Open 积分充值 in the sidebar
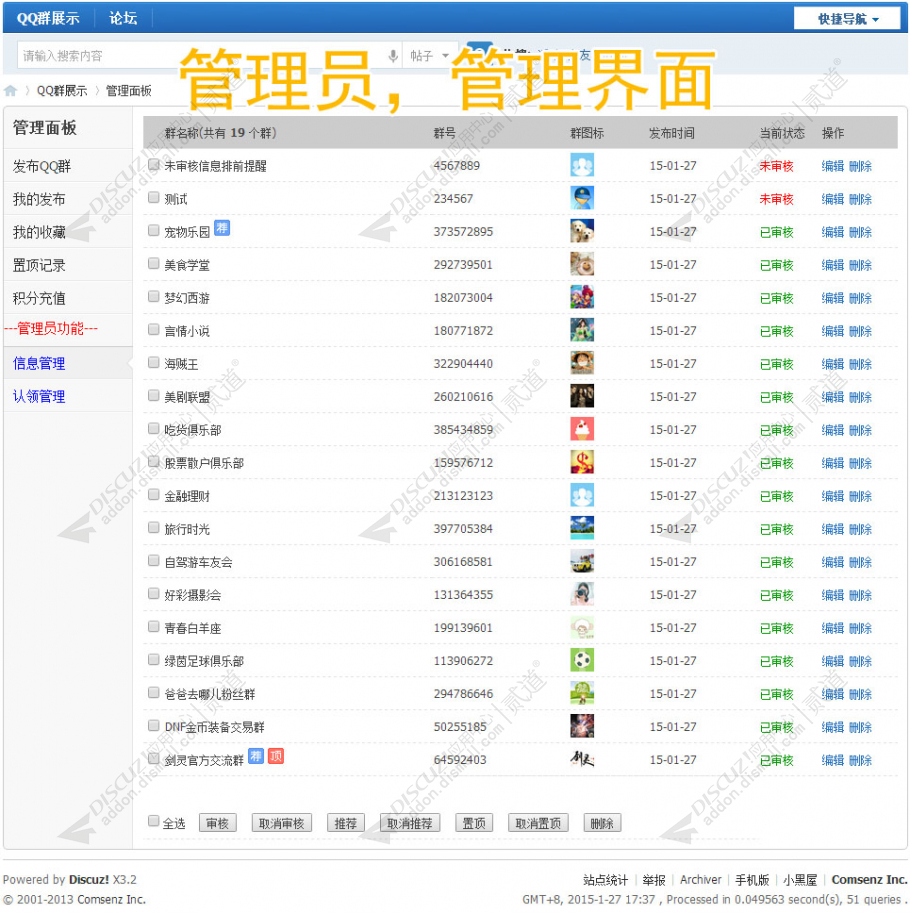Screen dimensions: 910x913 pyautogui.click(x=68, y=299)
